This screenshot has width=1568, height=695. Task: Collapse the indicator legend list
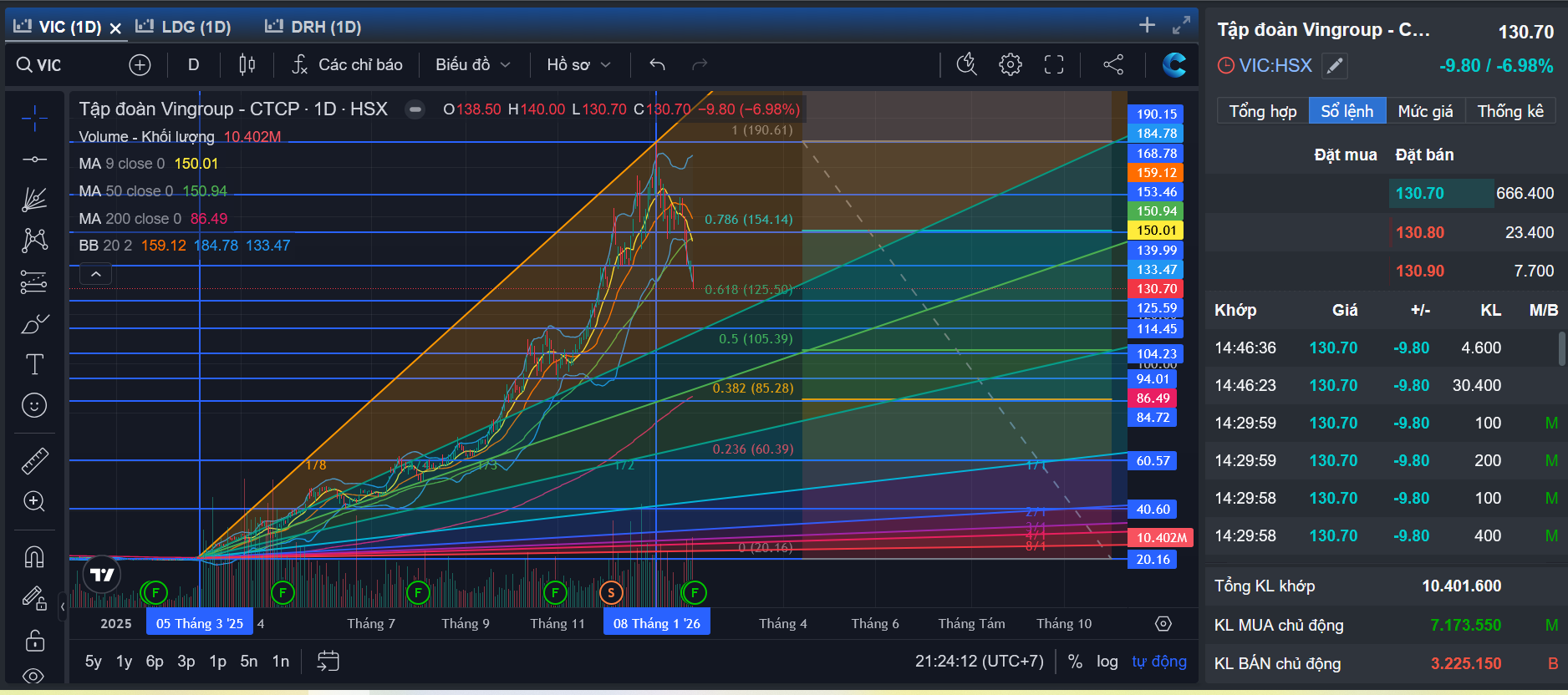click(96, 274)
